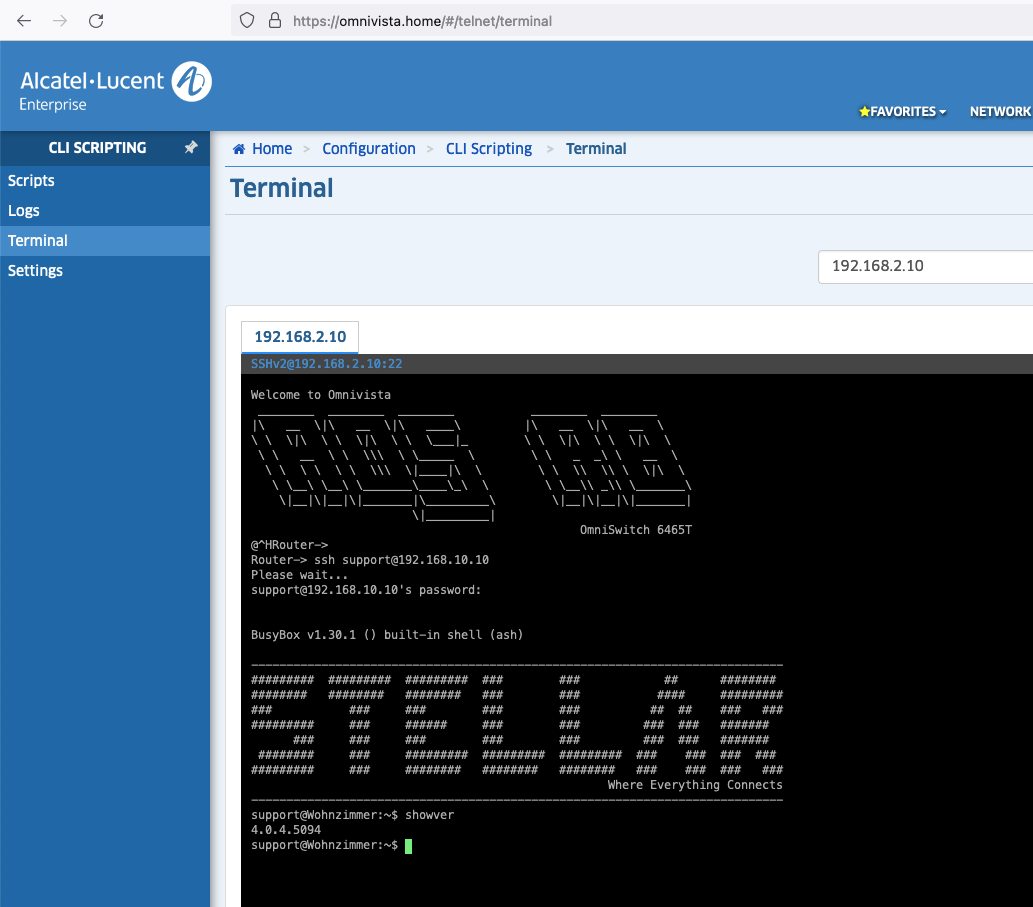Screen dimensions: 1033x907
Task: Open the Network menu
Action: 1000,112
